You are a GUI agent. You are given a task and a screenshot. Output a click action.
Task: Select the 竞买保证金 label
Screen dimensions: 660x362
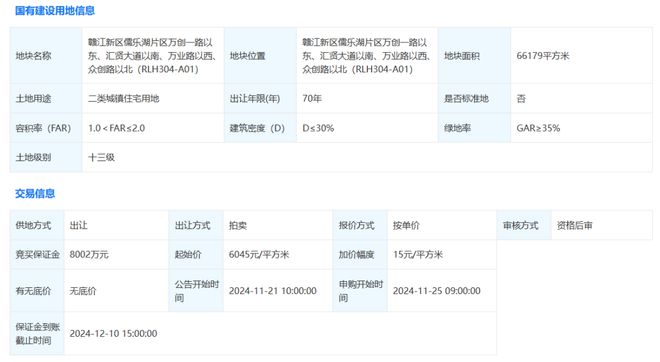[x=37, y=255]
